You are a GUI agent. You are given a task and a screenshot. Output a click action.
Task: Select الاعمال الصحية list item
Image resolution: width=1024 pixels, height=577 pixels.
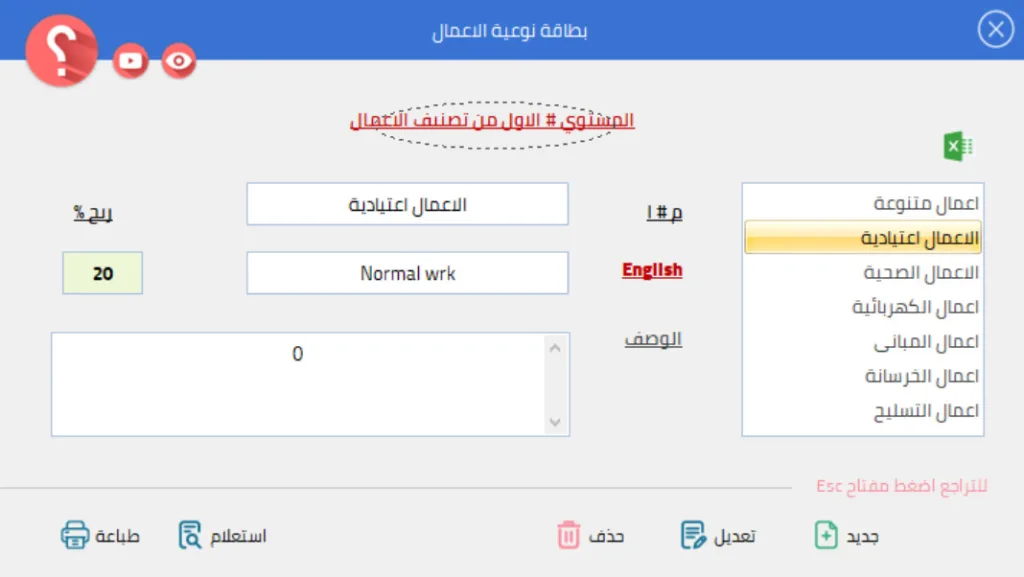921,273
